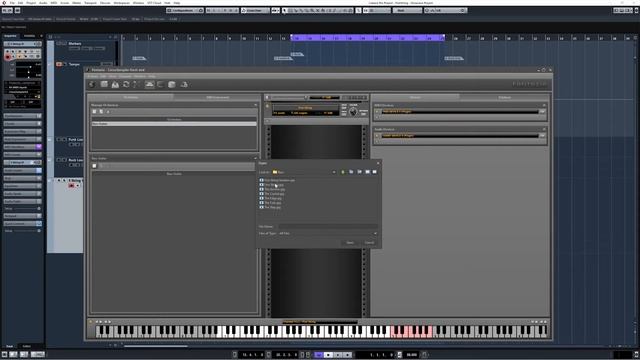This screenshot has width=640, height=360.
Task: Click the Open button in the file dialog
Action: pyautogui.click(x=350, y=242)
